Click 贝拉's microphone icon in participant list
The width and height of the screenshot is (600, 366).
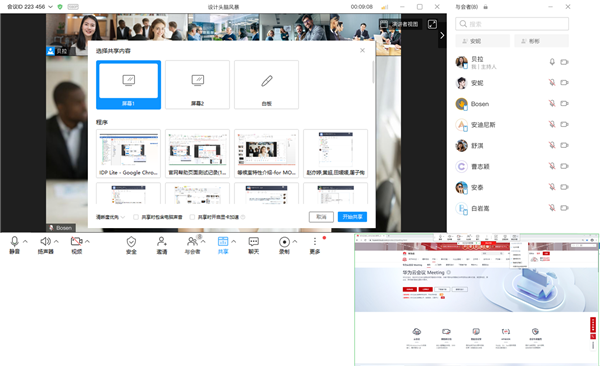point(552,62)
